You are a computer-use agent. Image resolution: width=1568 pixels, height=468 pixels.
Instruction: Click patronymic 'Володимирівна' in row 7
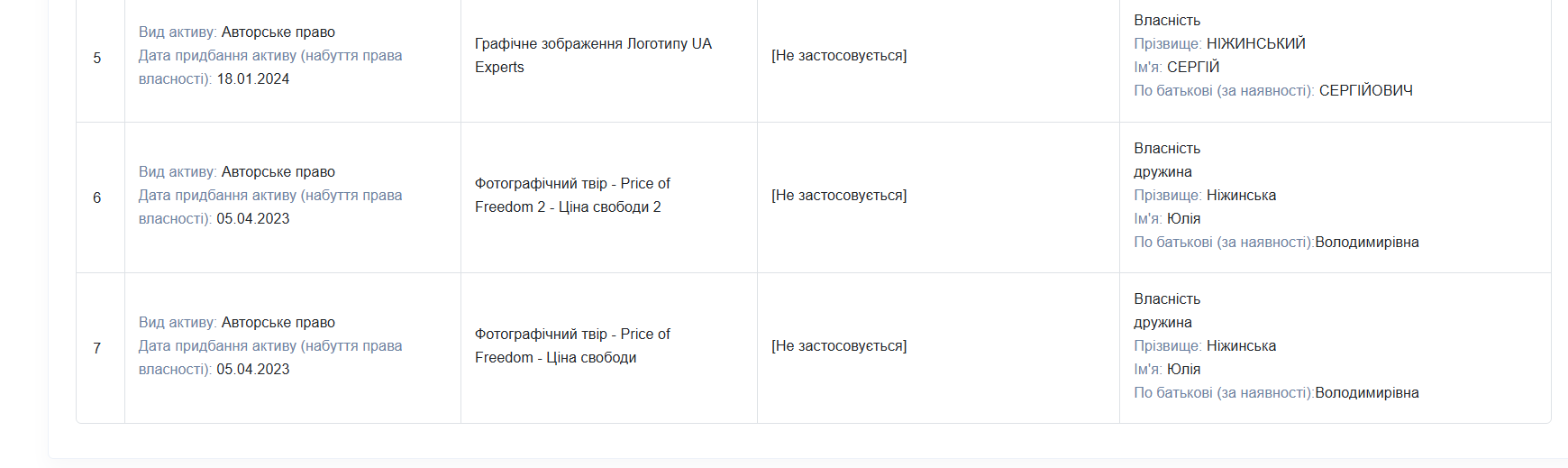(x=1366, y=393)
